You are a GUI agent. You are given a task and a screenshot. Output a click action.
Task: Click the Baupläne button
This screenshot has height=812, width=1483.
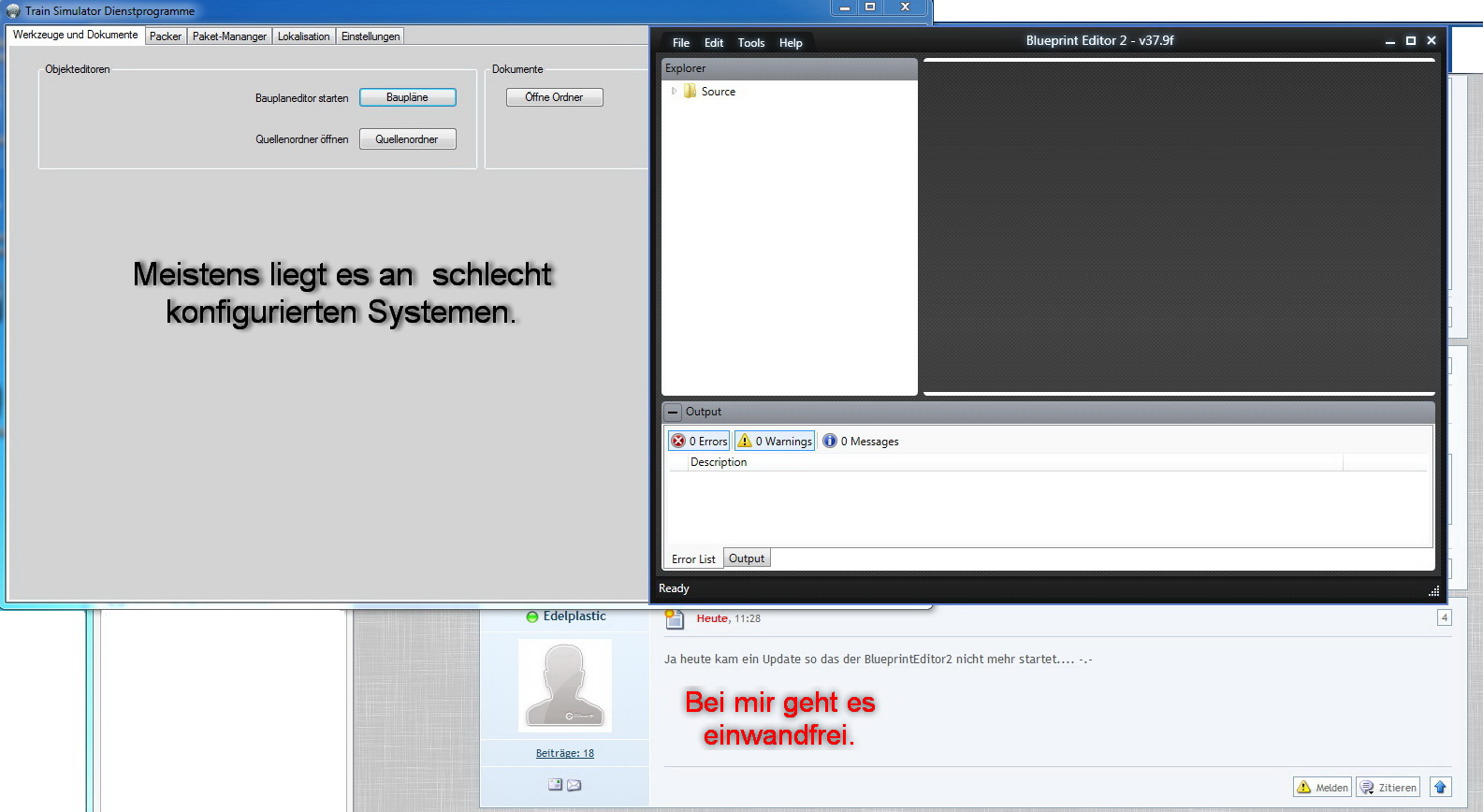click(x=408, y=97)
